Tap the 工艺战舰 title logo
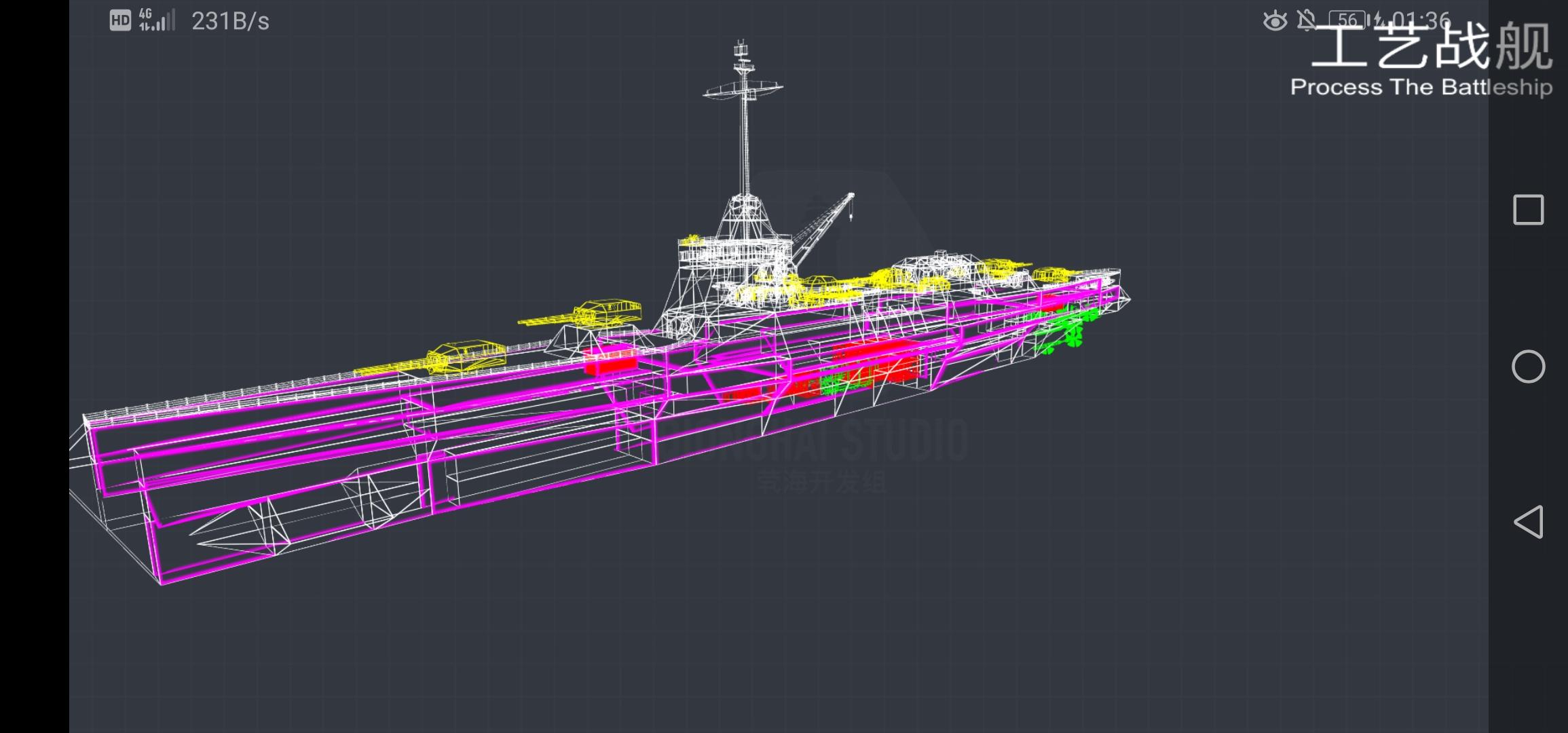1568x733 pixels. point(1432,46)
